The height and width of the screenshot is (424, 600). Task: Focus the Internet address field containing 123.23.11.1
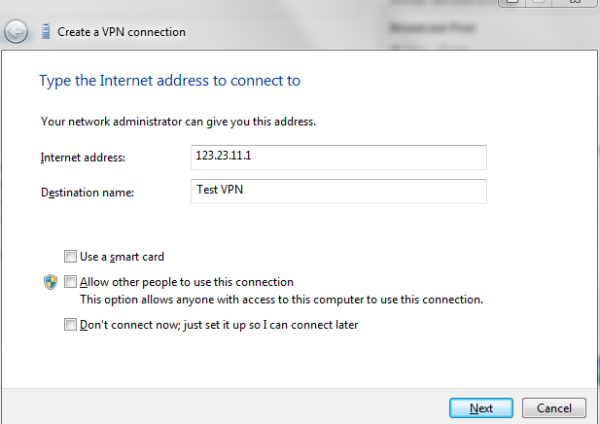pos(339,157)
